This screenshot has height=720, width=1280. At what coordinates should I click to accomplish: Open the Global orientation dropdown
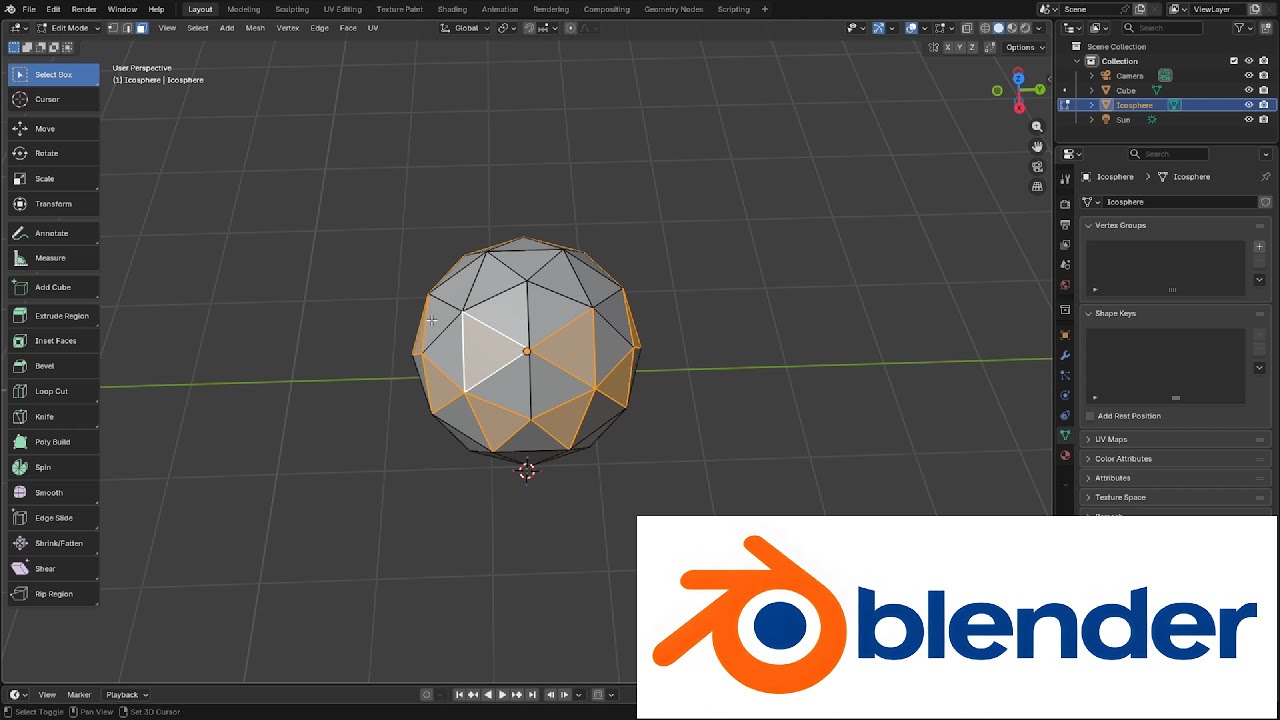pos(465,28)
